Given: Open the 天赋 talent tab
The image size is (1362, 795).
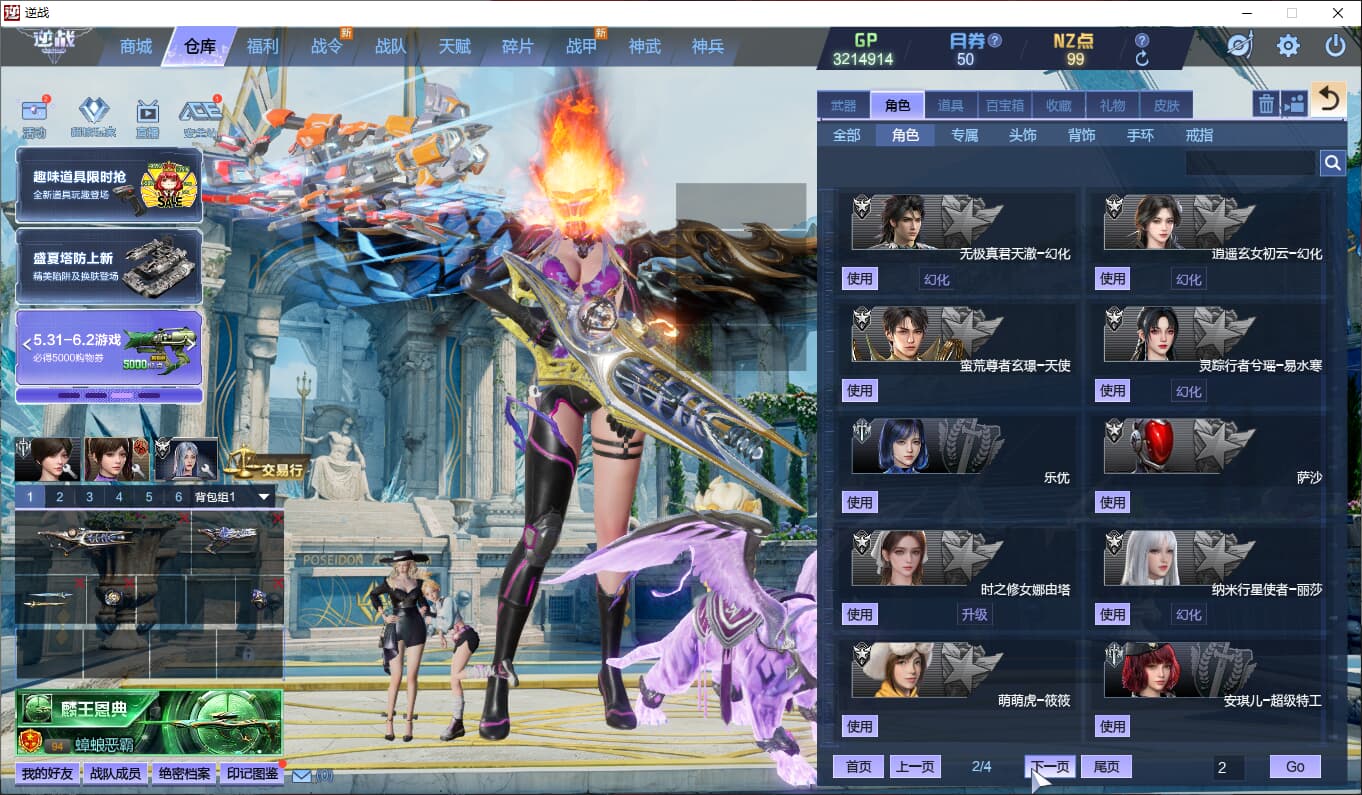Looking at the screenshot, I should 454,46.
